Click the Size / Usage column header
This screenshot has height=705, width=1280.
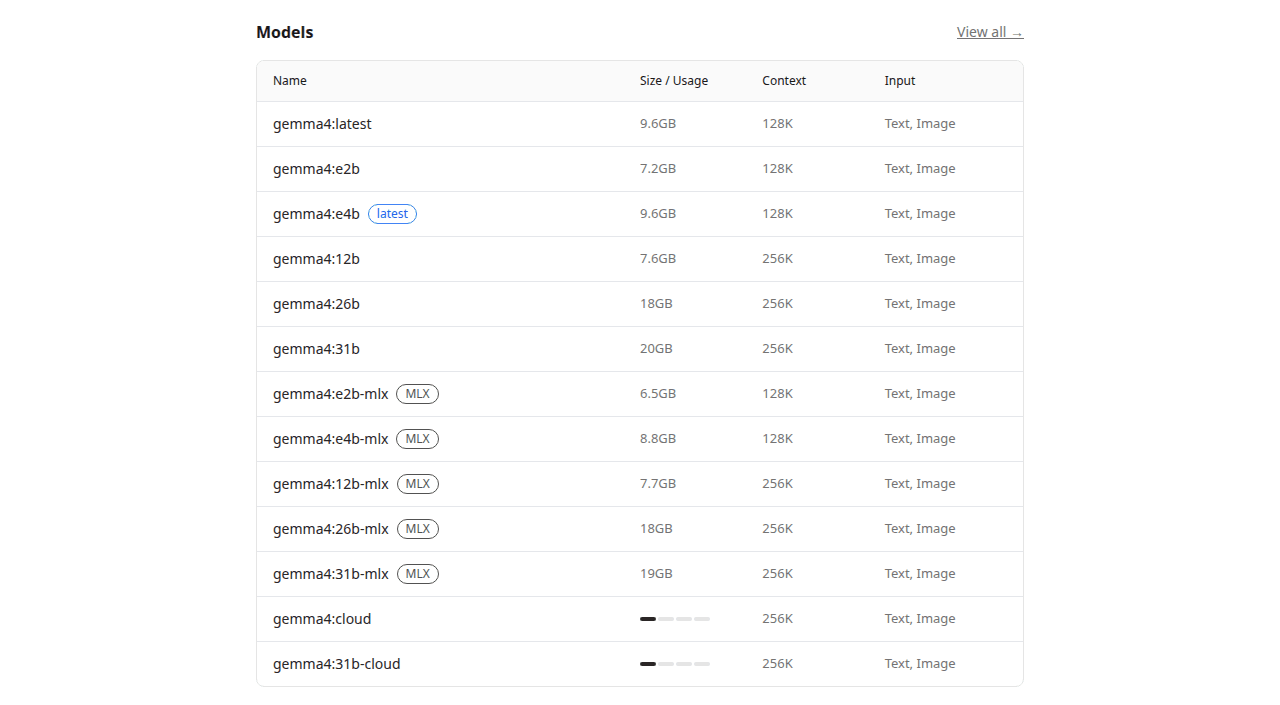[x=674, y=81]
